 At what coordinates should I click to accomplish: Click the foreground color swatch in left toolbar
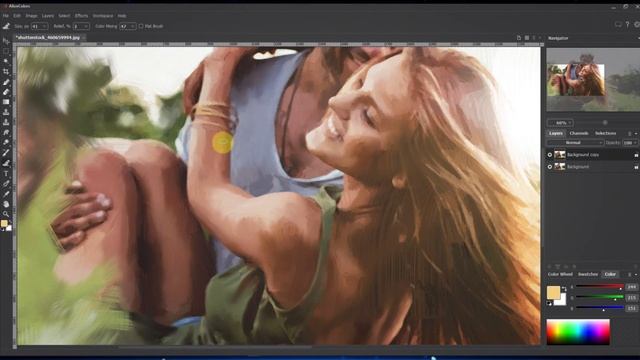coord(4,223)
